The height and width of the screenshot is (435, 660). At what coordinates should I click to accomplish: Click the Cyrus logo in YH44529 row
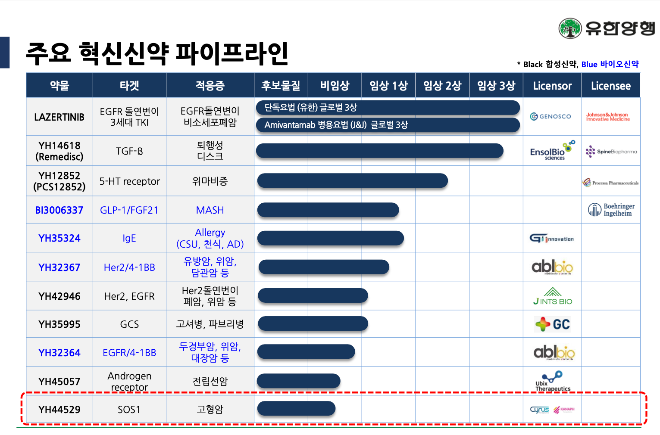point(539,409)
